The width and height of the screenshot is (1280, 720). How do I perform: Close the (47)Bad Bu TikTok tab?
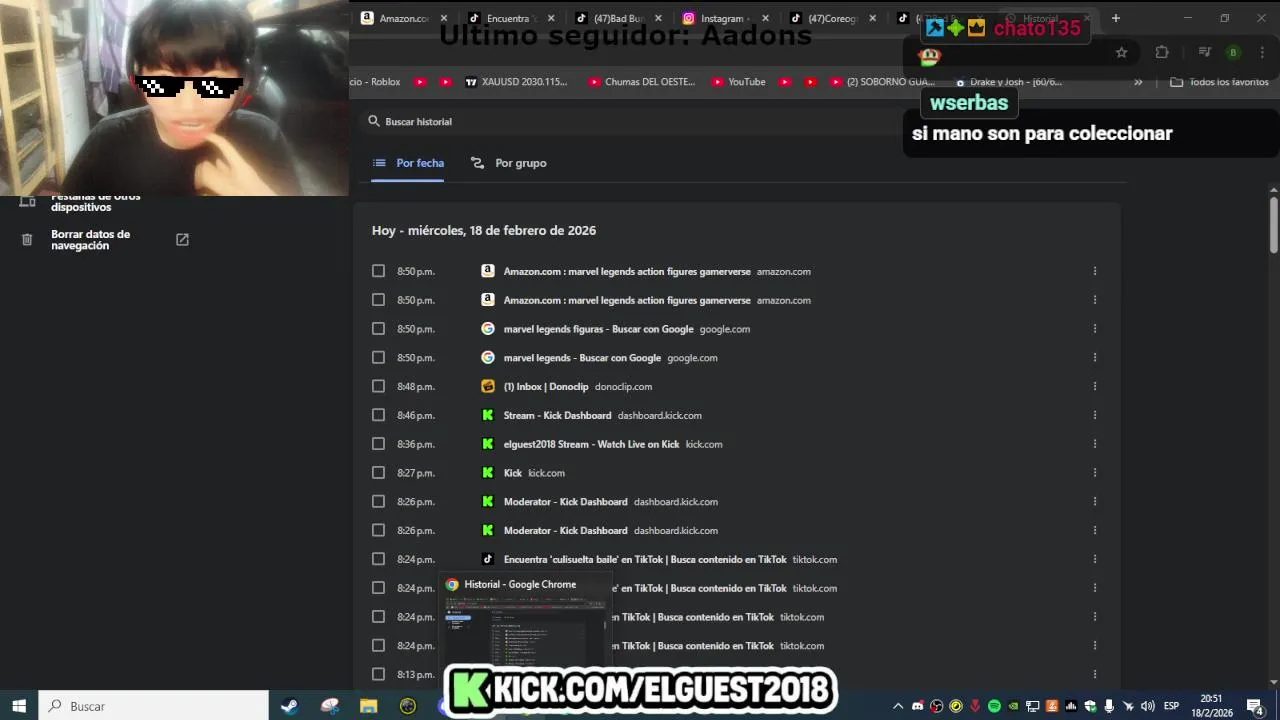pyautogui.click(x=658, y=18)
